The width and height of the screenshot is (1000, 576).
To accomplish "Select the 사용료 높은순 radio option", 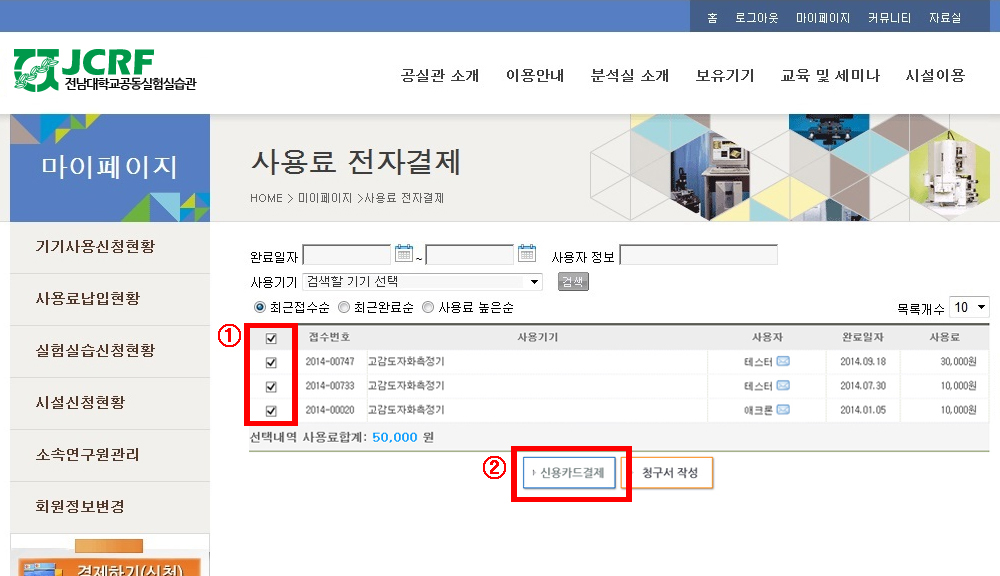I will (x=428, y=308).
